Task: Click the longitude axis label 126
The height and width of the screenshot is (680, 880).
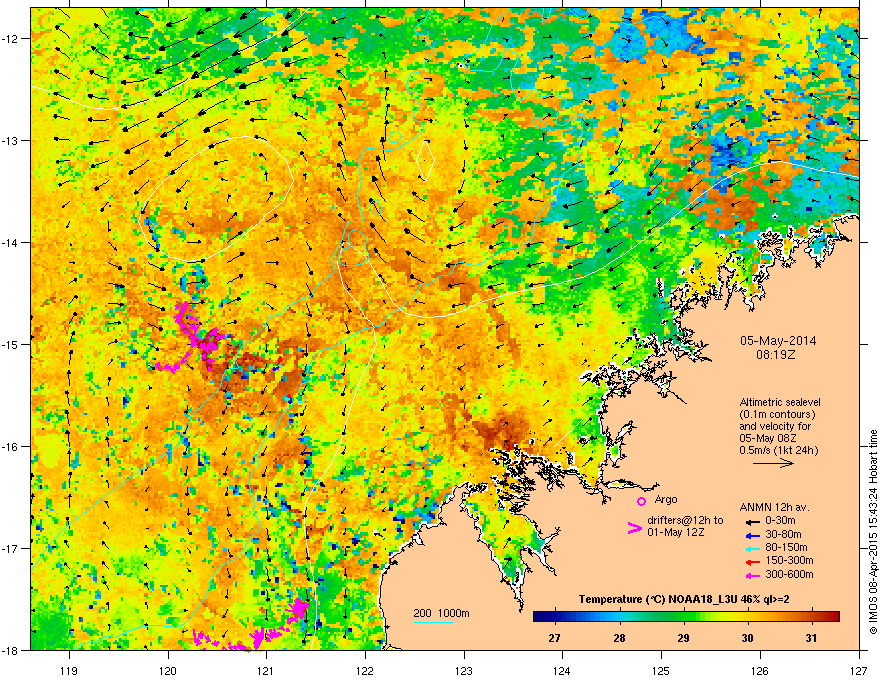Action: 760,670
